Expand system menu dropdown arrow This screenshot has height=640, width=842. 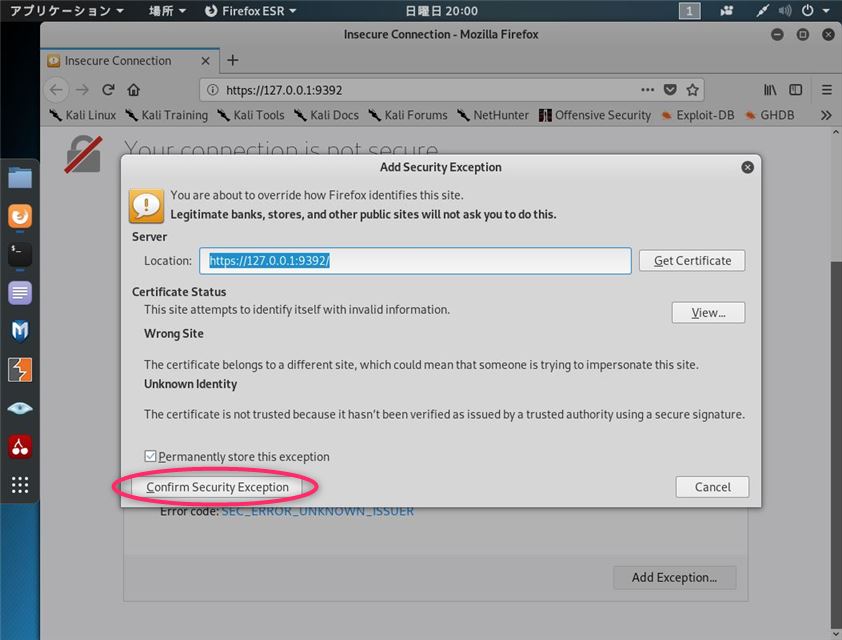[x=826, y=11]
